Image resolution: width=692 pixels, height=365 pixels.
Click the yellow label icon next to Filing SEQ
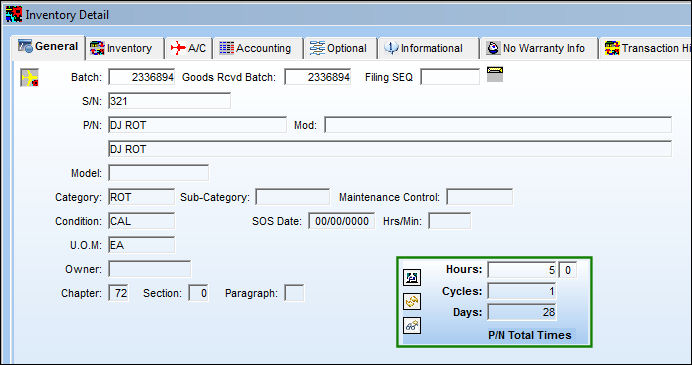coord(495,74)
